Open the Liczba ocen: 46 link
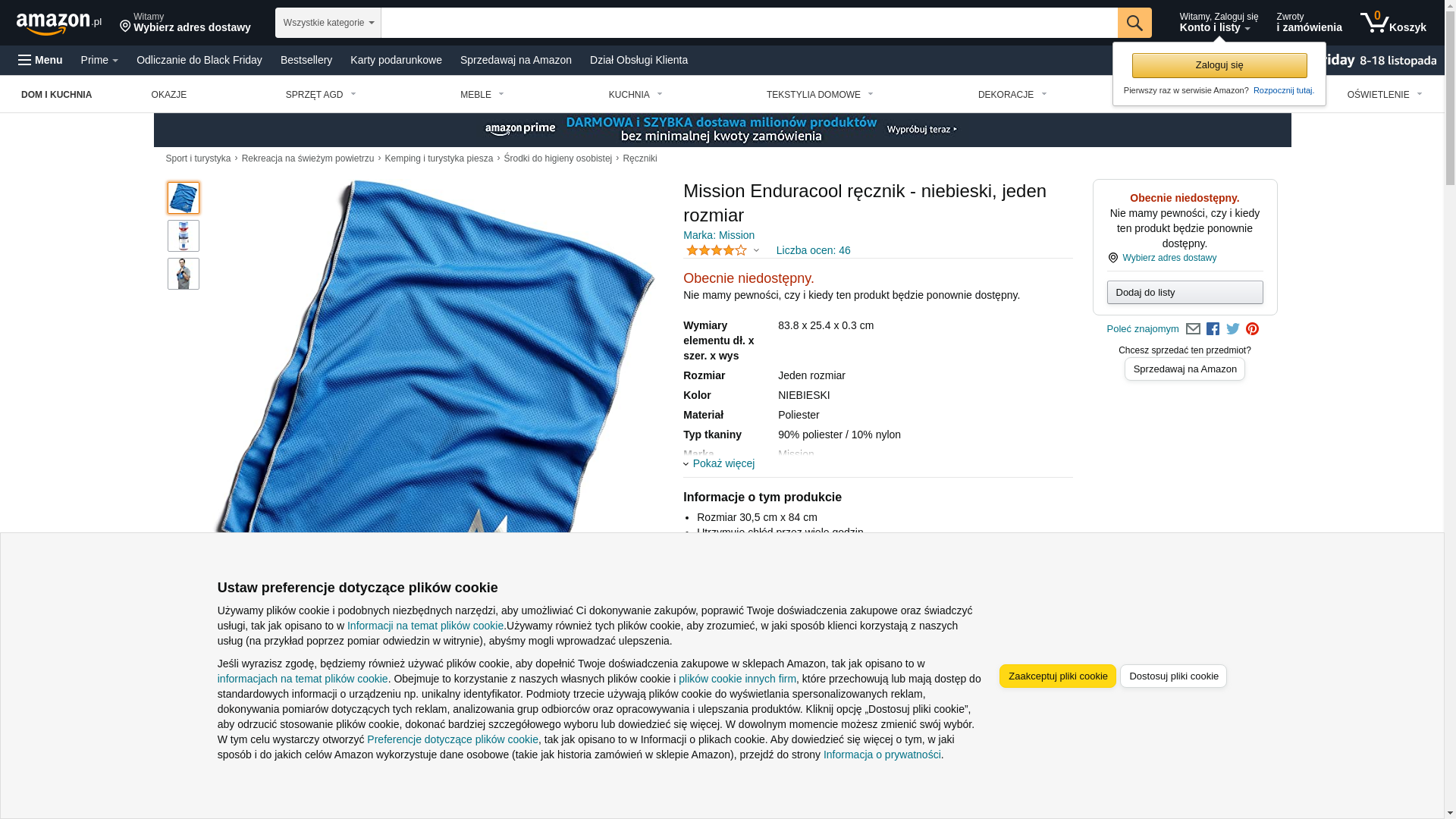Screen dimensions: 1456x819 click(813, 250)
